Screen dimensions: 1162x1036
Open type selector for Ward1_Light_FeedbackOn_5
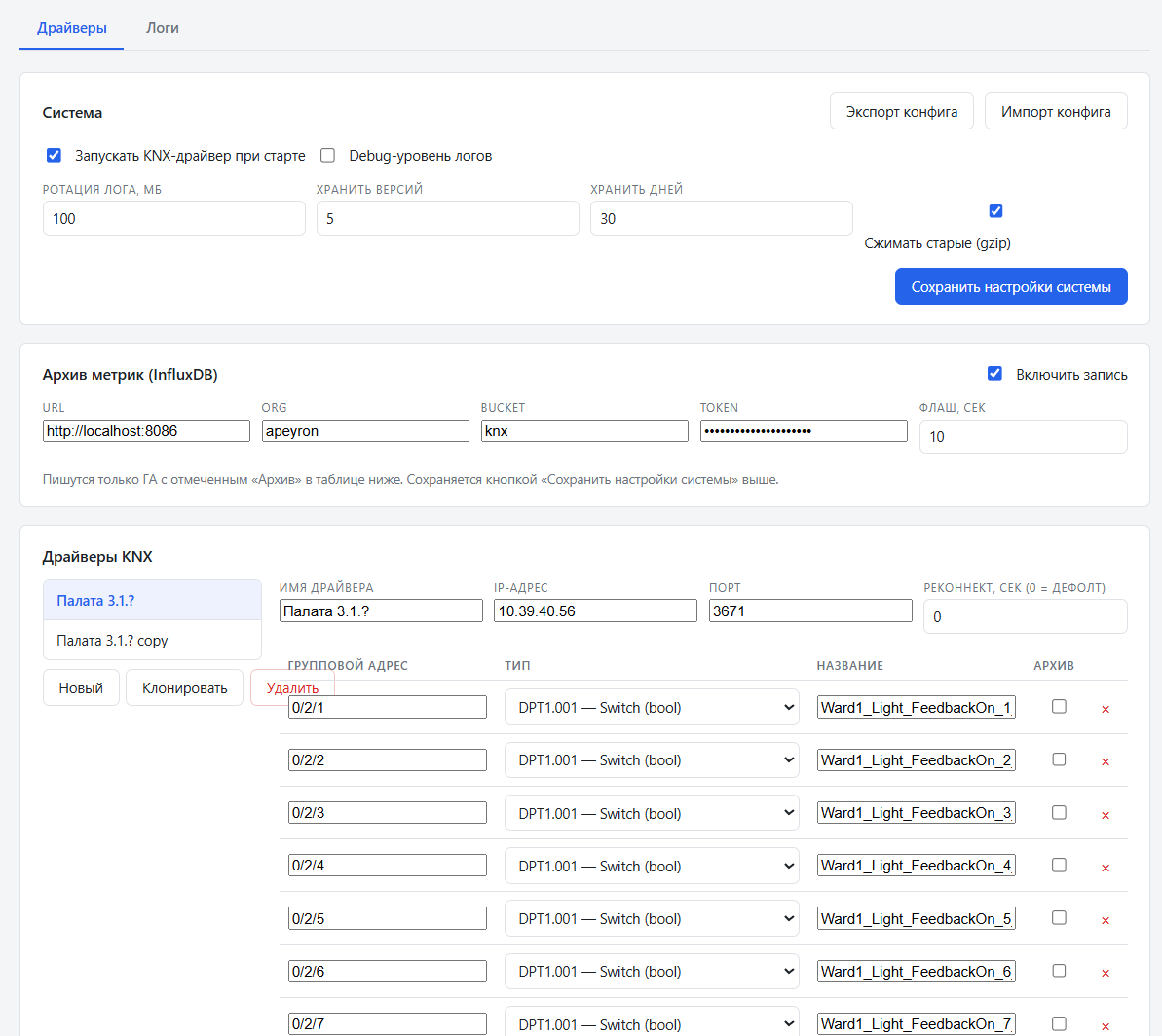click(x=652, y=918)
